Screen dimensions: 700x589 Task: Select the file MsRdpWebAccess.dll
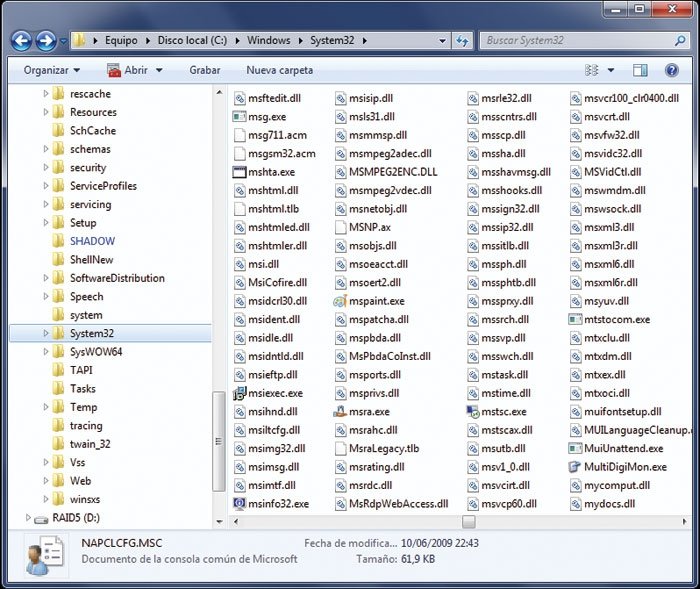392,504
